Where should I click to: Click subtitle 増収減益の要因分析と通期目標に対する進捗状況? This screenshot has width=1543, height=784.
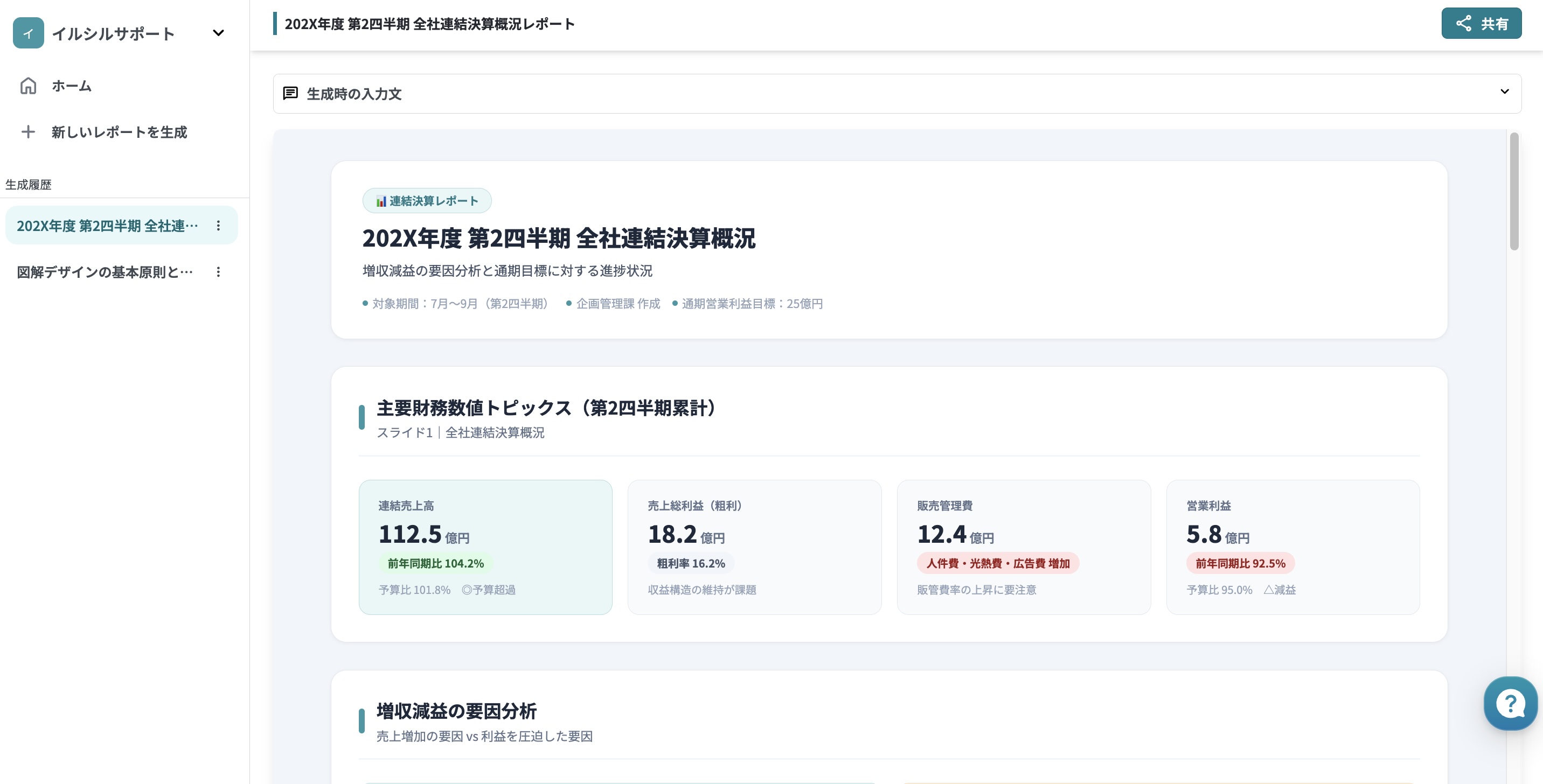point(508,270)
